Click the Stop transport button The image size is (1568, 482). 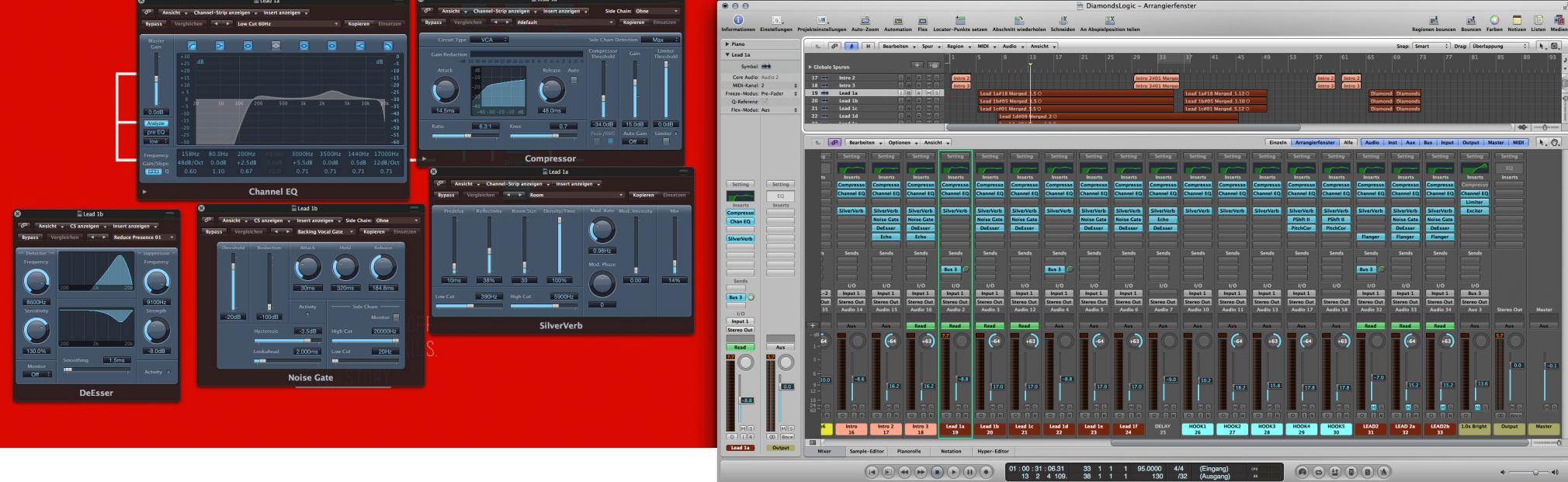[x=937, y=471]
